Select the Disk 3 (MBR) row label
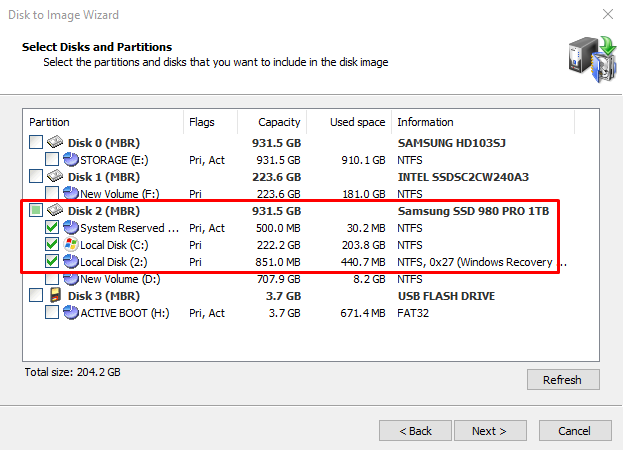The width and height of the screenshot is (623, 450). click(104, 296)
